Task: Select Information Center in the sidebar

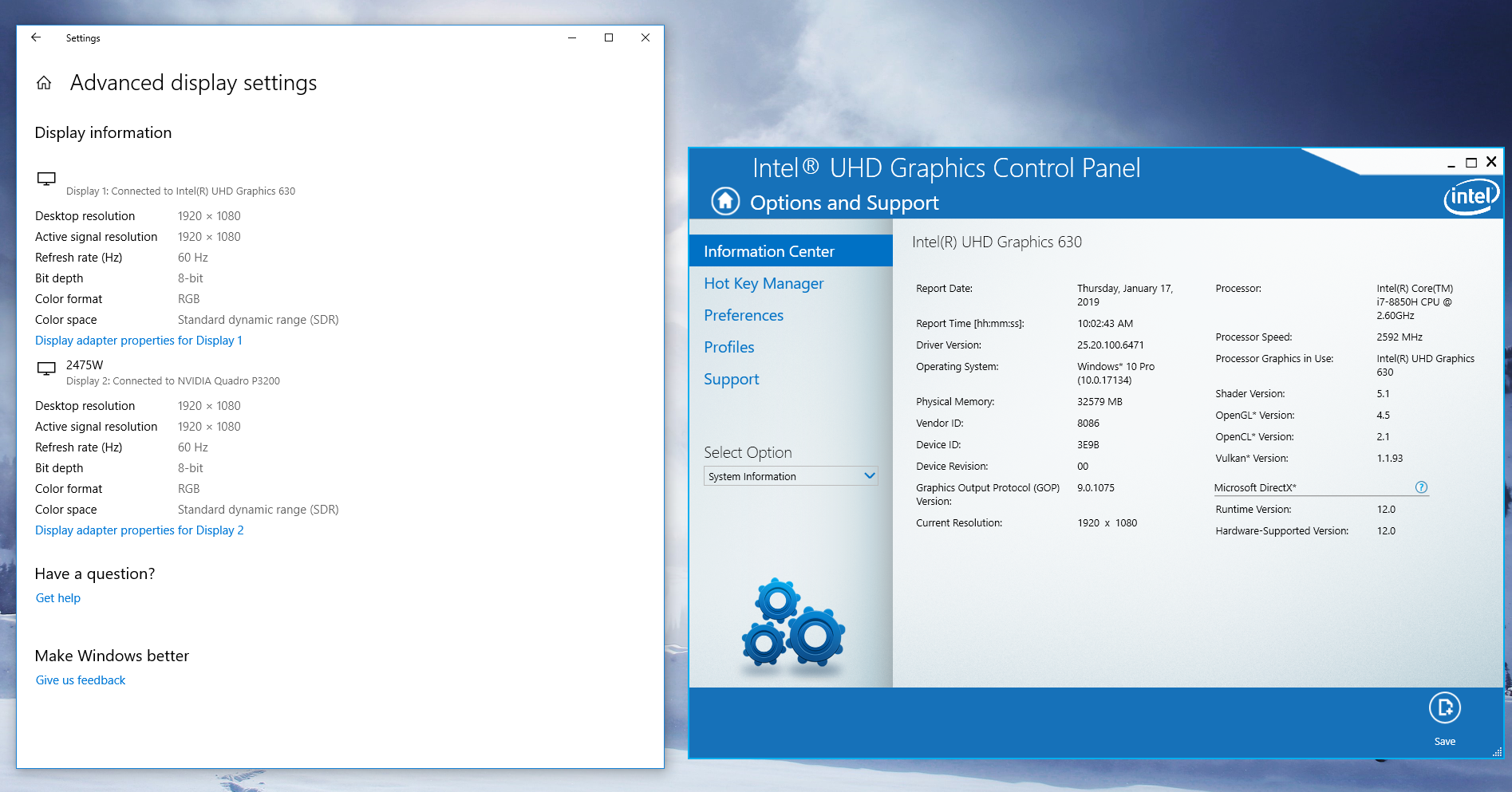Action: tap(791, 251)
